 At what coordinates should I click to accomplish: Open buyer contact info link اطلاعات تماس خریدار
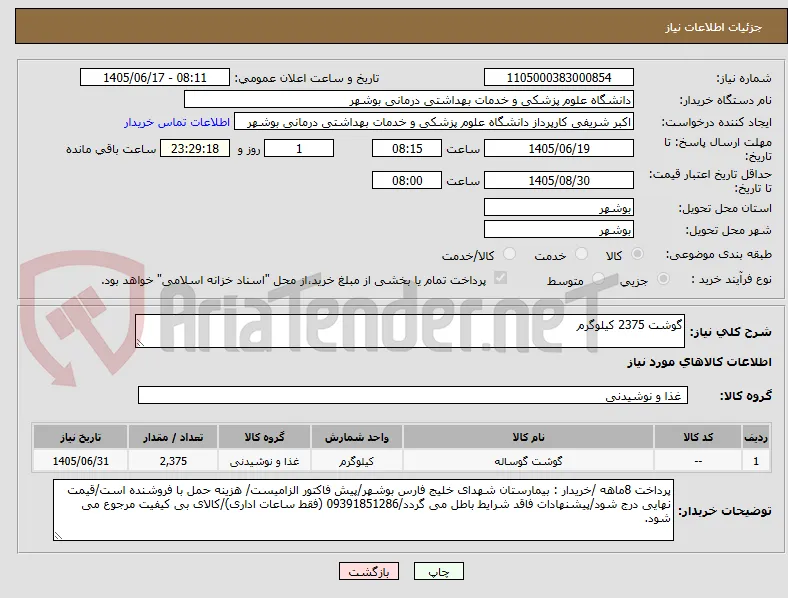click(x=177, y=122)
